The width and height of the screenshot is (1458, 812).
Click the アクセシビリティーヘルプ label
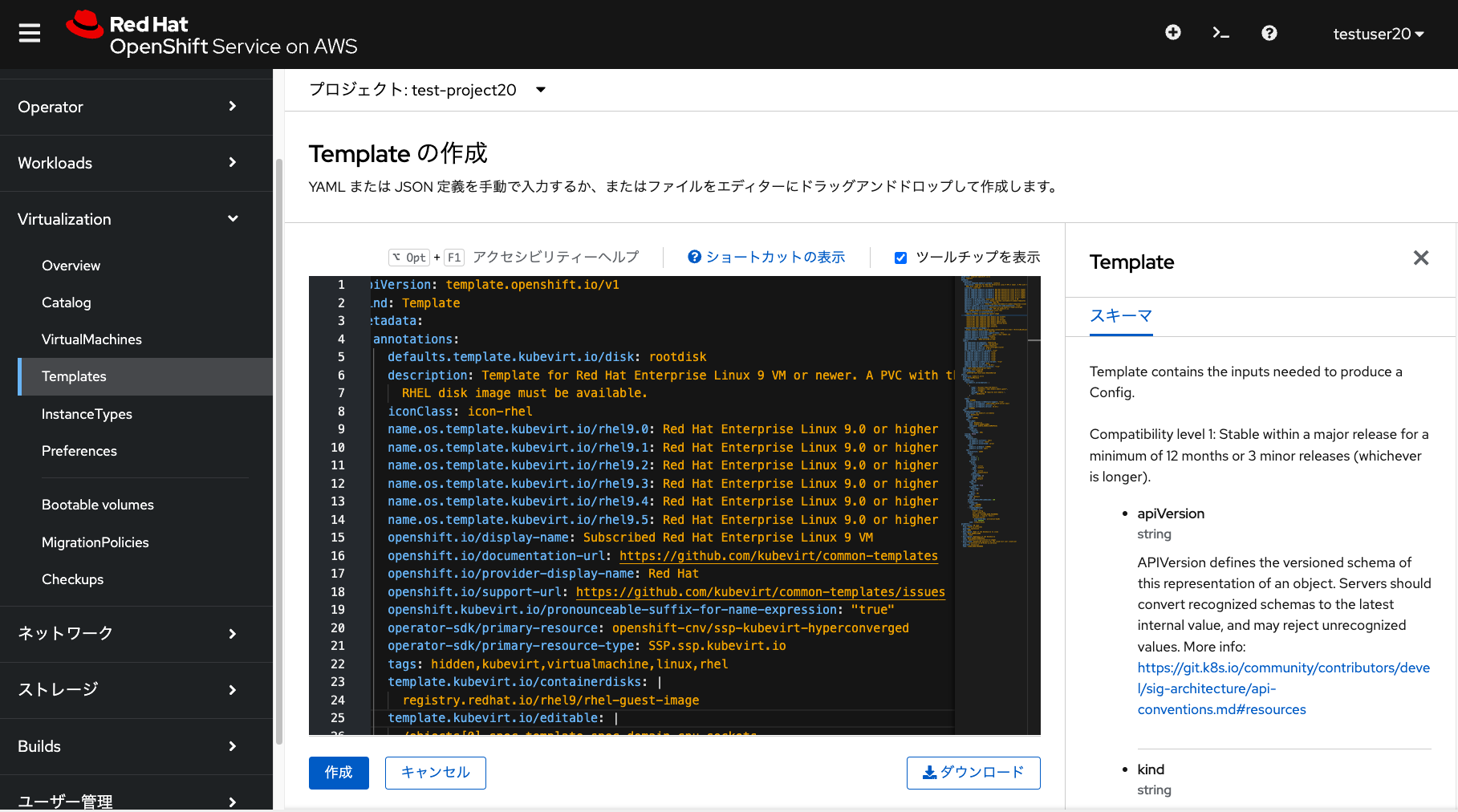coord(555,257)
